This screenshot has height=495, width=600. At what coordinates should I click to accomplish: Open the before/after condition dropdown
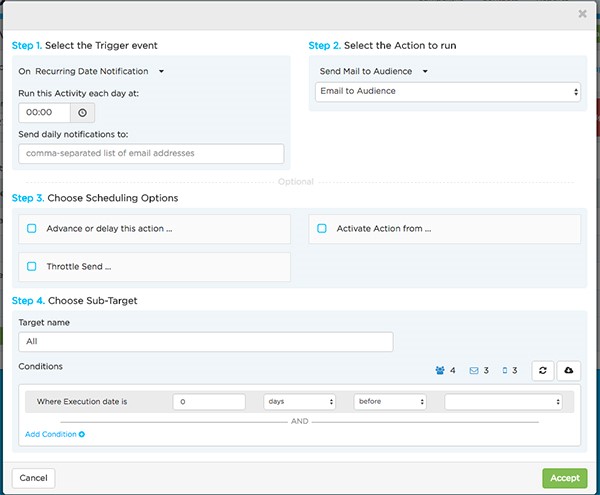click(x=390, y=402)
